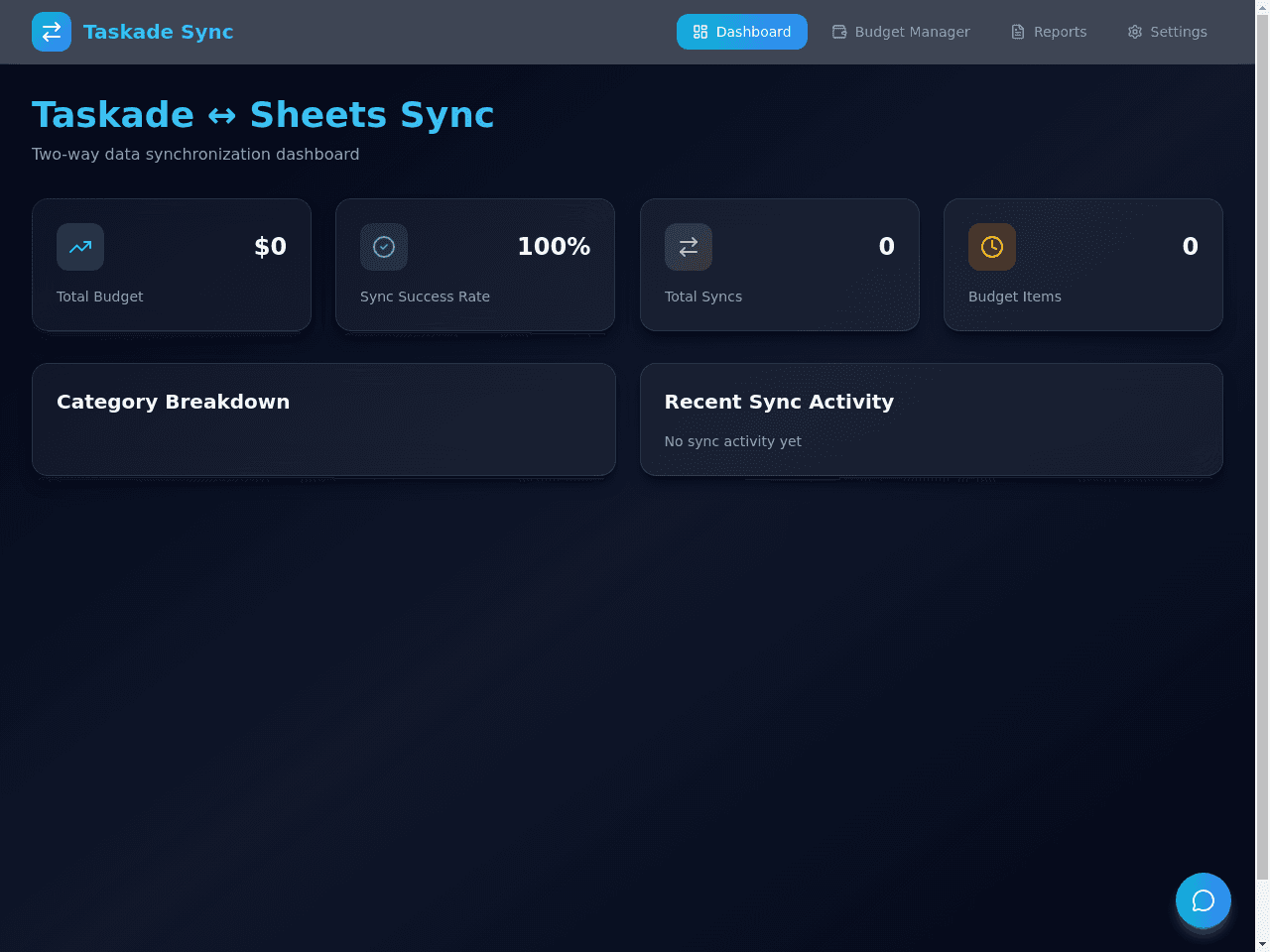Click the vertical page scrollbar
Image resolution: width=1270 pixels, height=952 pixels.
coord(1262,446)
